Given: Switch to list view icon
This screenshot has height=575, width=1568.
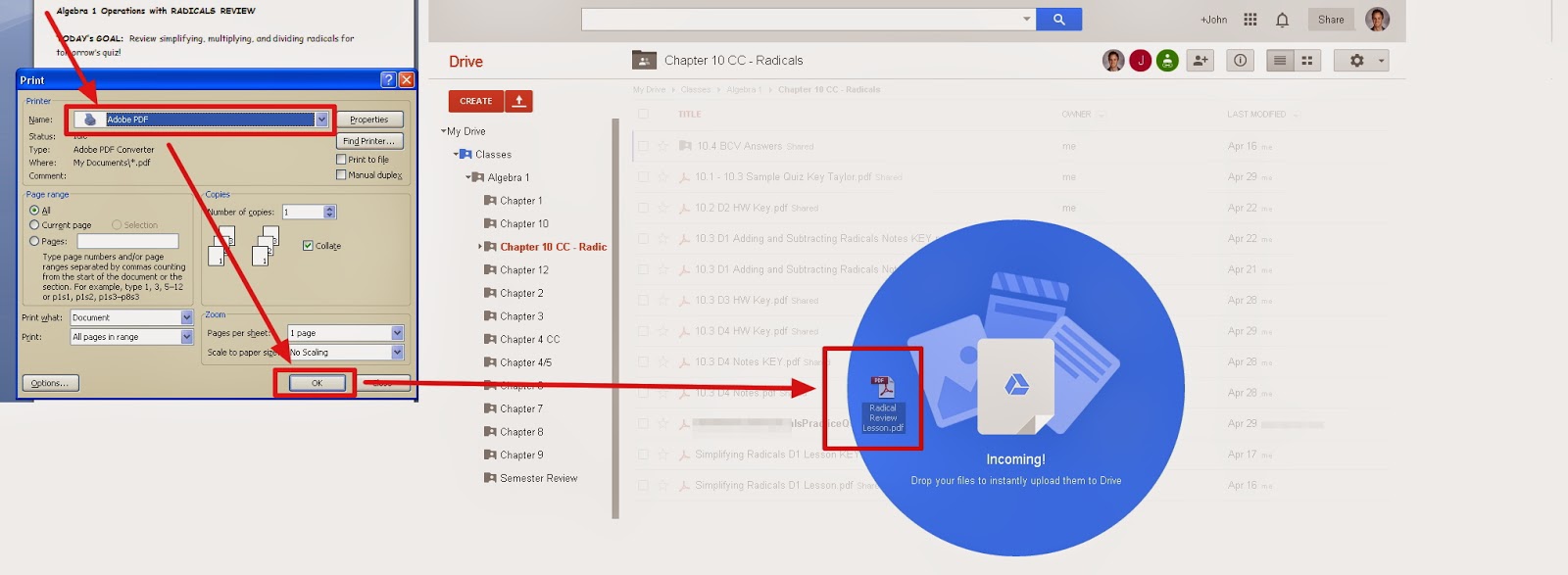Looking at the screenshot, I should pos(1280,61).
